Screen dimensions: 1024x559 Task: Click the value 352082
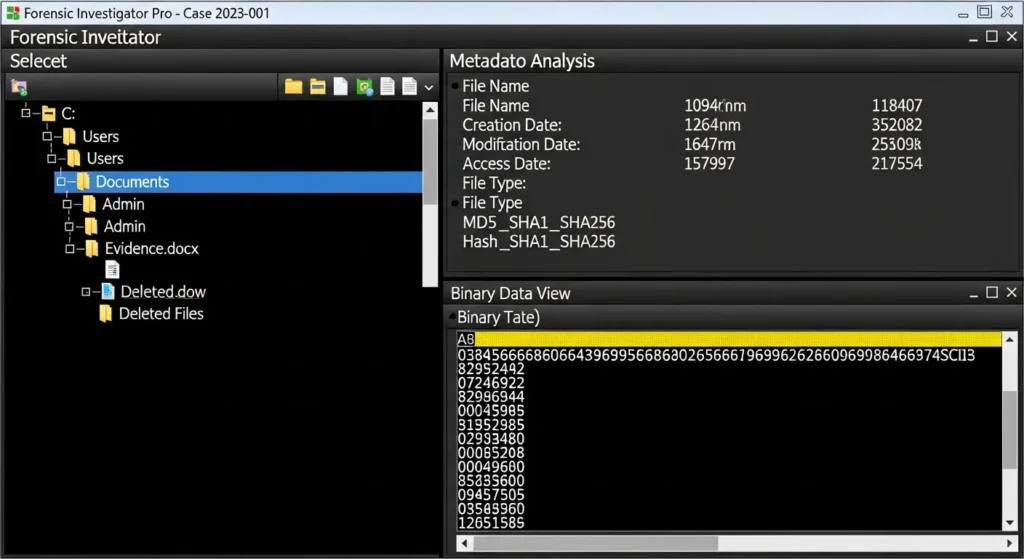tap(897, 125)
